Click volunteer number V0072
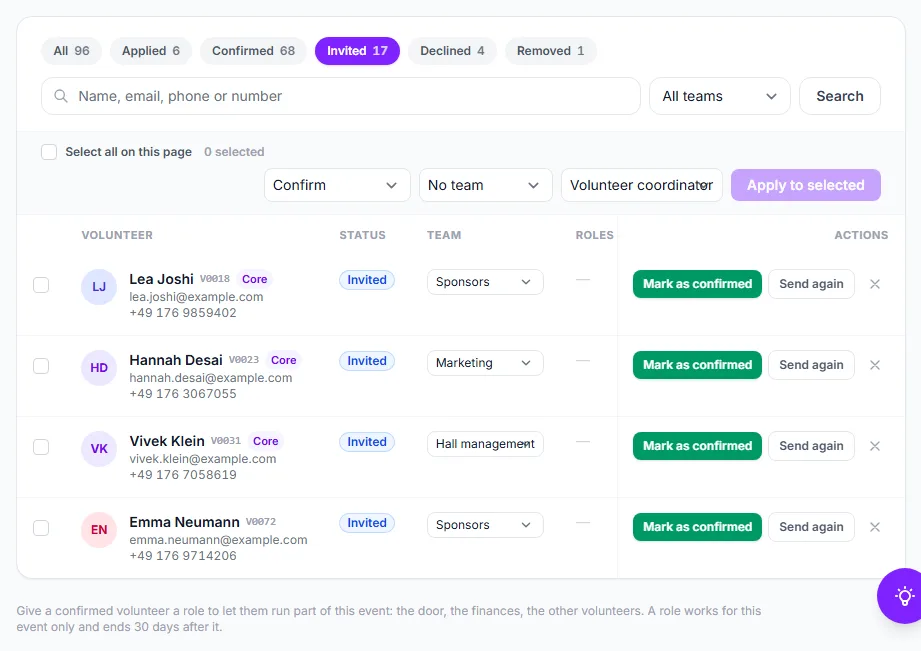This screenshot has height=651, width=921. 260,522
